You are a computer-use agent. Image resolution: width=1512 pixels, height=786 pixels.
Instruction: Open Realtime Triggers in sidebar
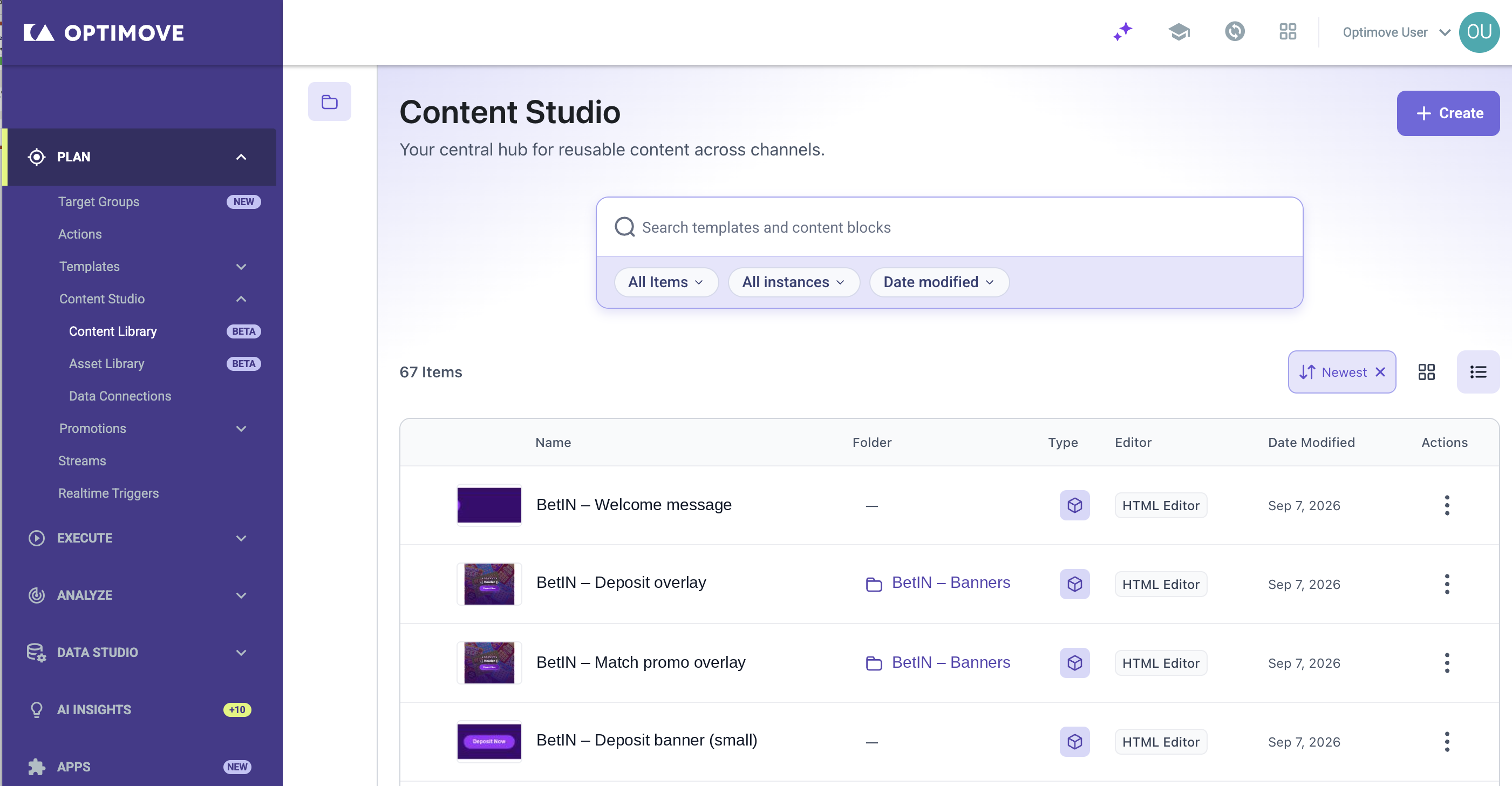(108, 493)
